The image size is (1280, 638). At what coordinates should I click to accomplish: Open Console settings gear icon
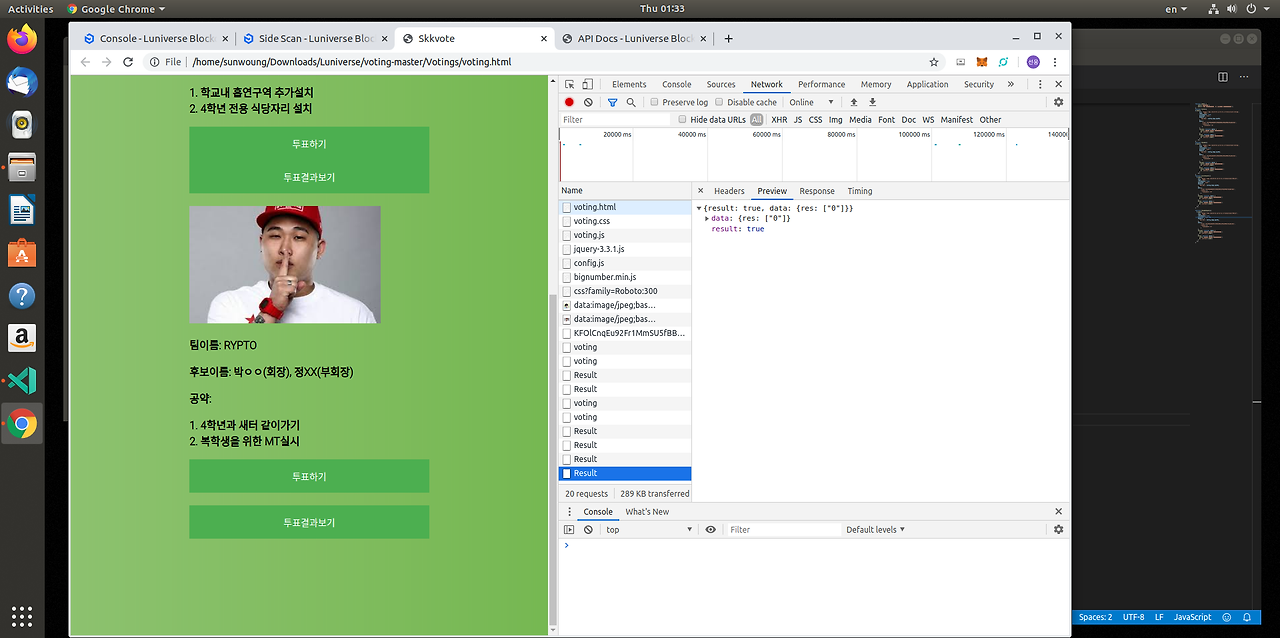click(1058, 530)
